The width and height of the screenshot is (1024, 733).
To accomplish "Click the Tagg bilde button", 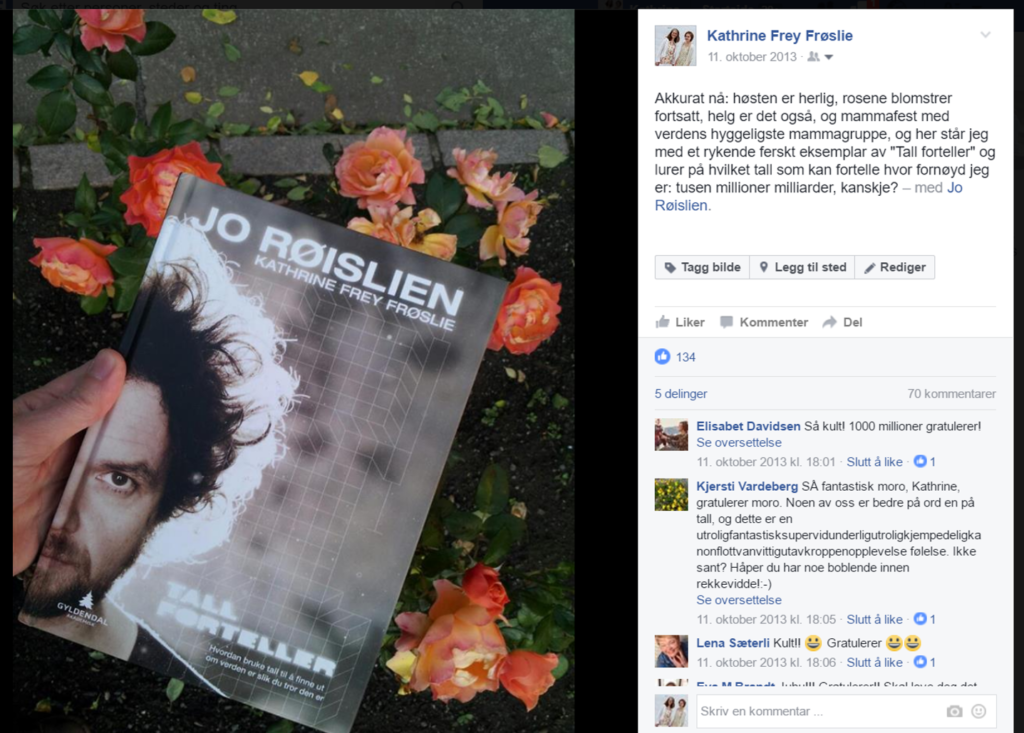I will [x=702, y=267].
